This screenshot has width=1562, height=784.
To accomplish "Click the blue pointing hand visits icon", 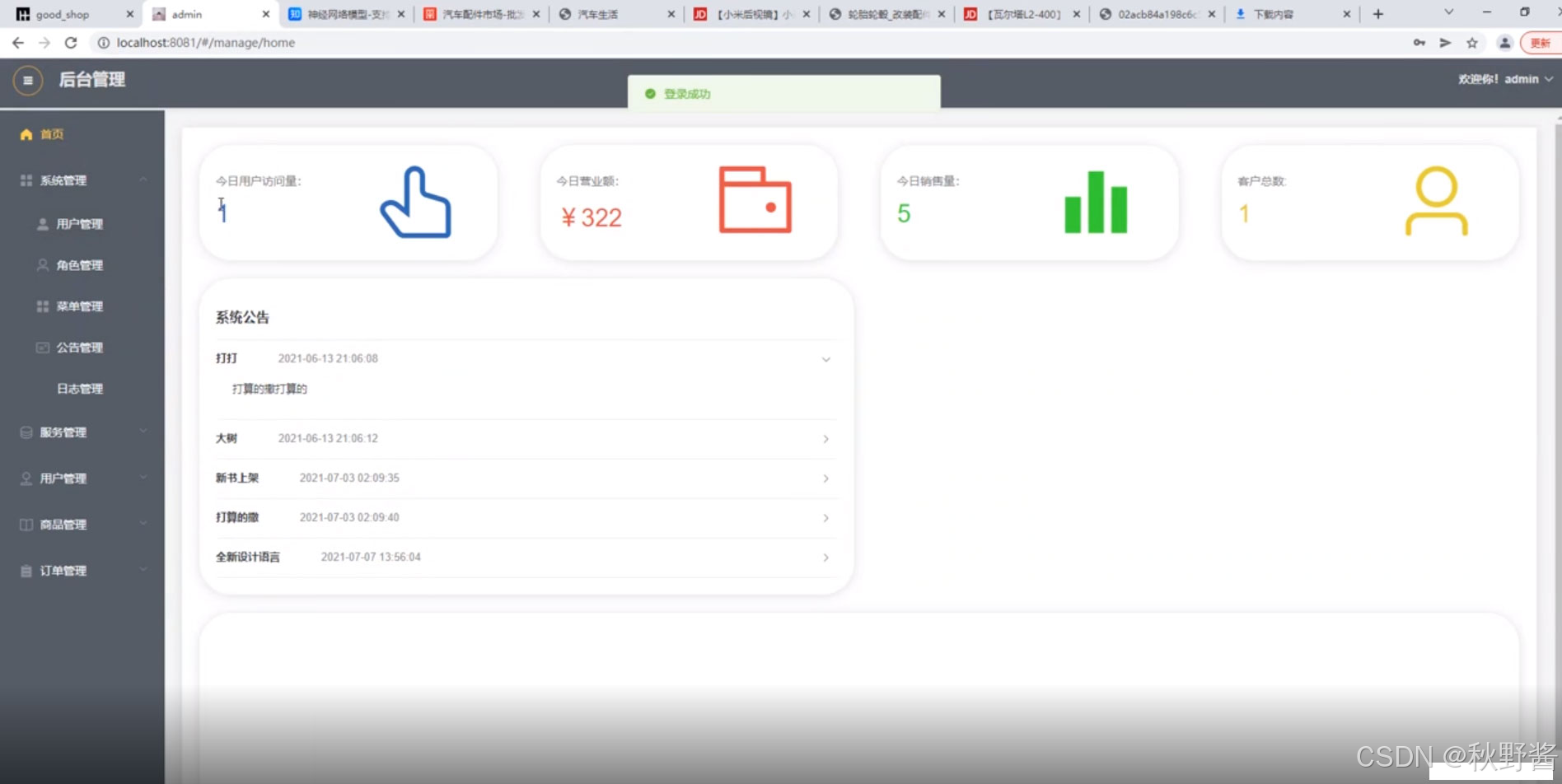I will point(415,203).
